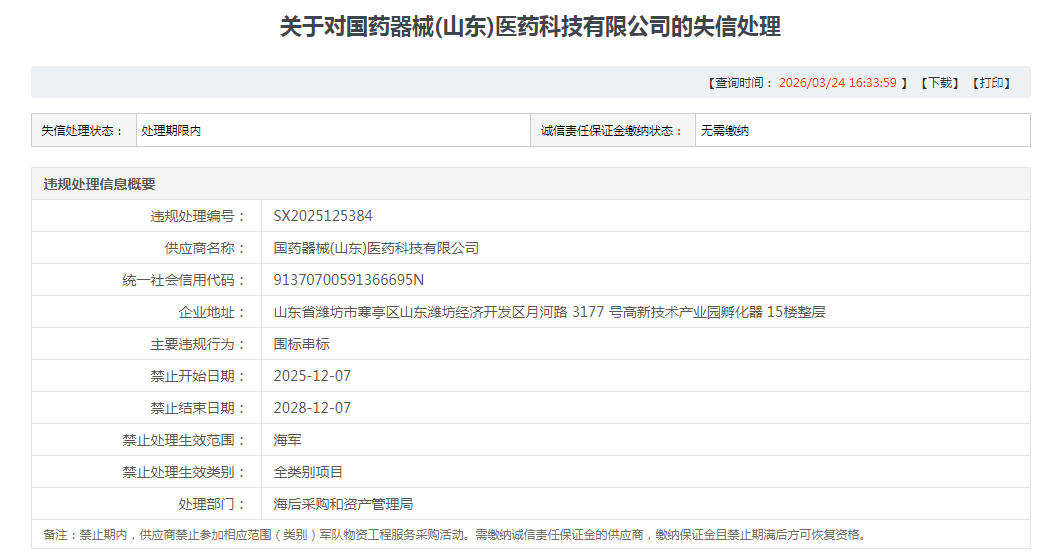
Task: Select the query time 2026/03/24 16:33:59
Action: pyautogui.click(x=837, y=83)
